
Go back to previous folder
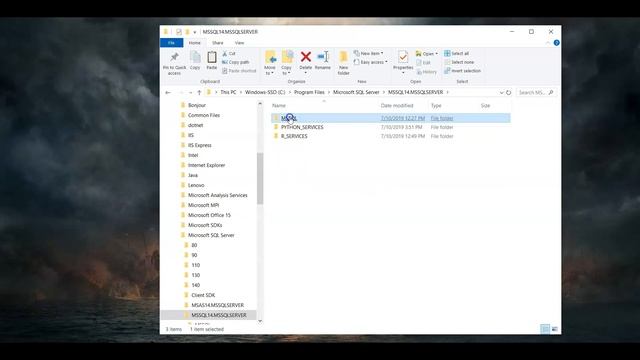tap(168, 93)
